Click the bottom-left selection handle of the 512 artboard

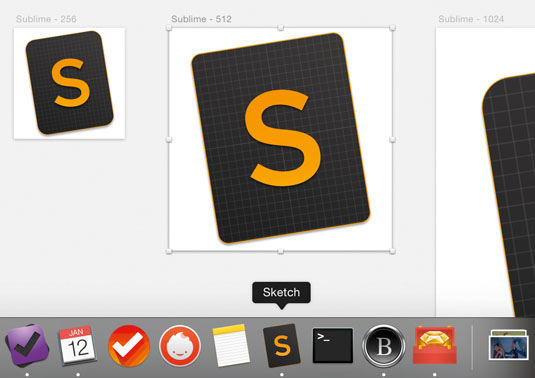[x=169, y=251]
